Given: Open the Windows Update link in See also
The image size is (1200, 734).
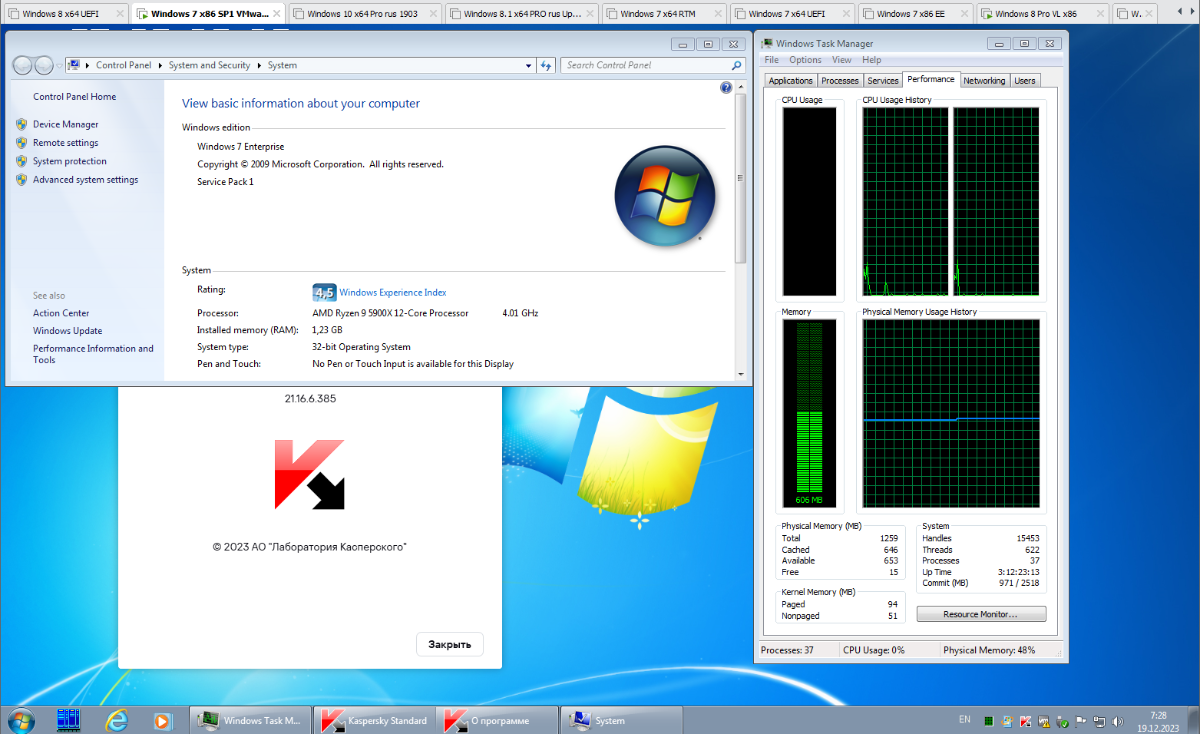Looking at the screenshot, I should (68, 331).
